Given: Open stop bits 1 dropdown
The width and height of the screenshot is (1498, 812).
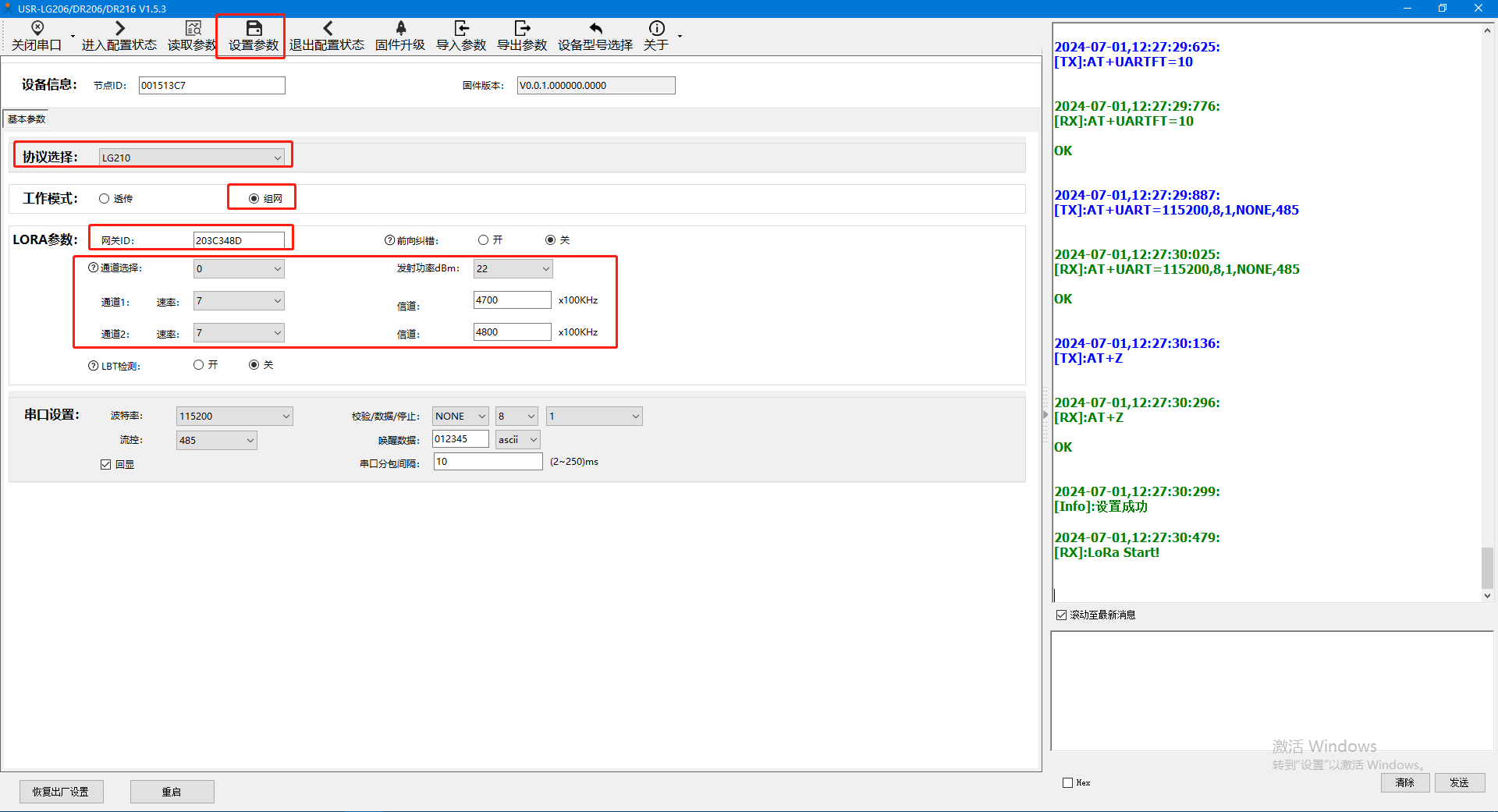Looking at the screenshot, I should 595,417.
